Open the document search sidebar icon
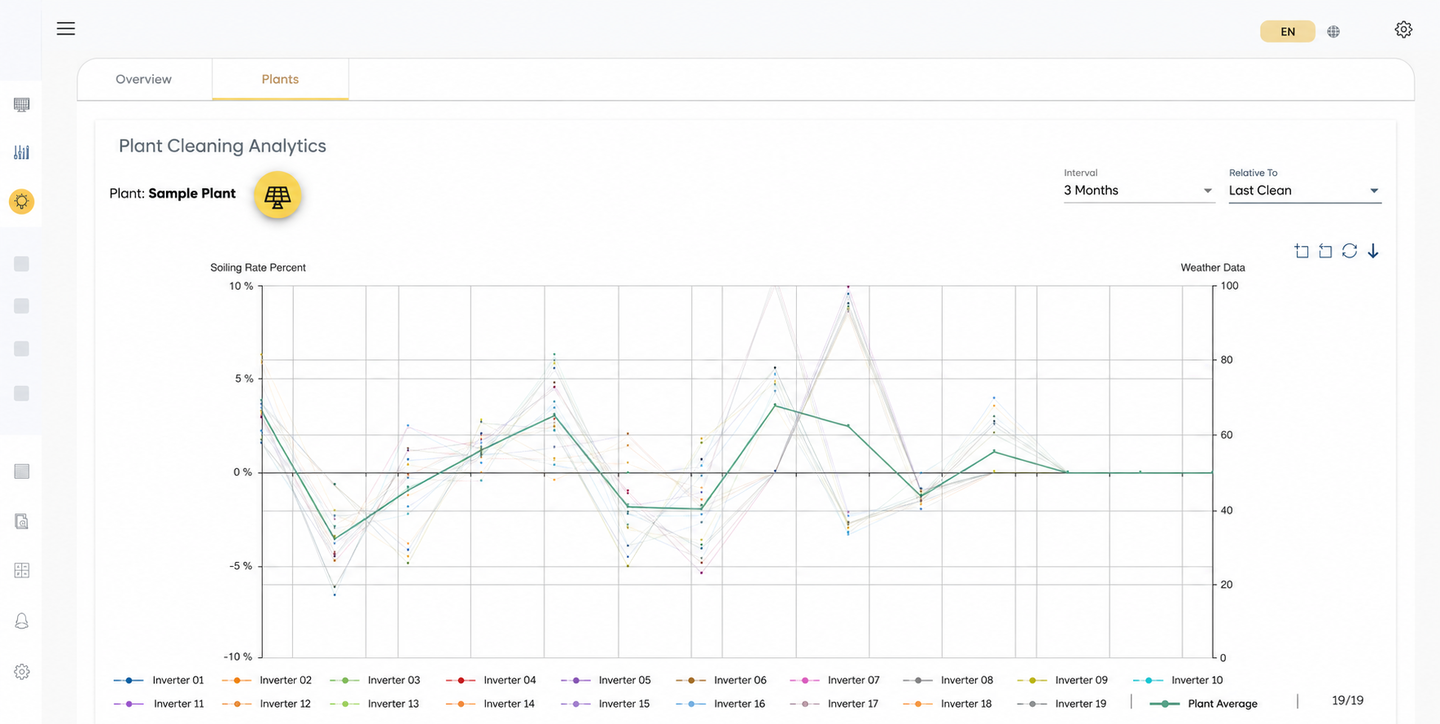 click(x=22, y=521)
